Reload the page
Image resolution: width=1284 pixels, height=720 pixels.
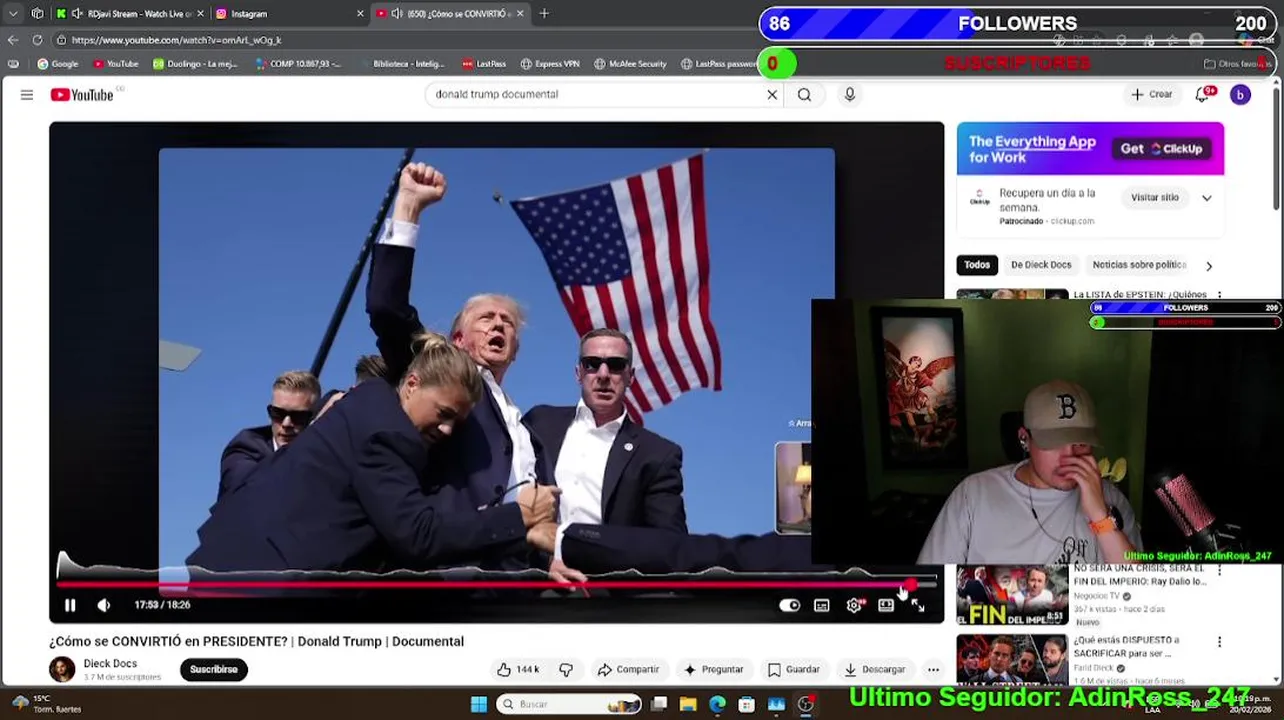pyautogui.click(x=37, y=40)
